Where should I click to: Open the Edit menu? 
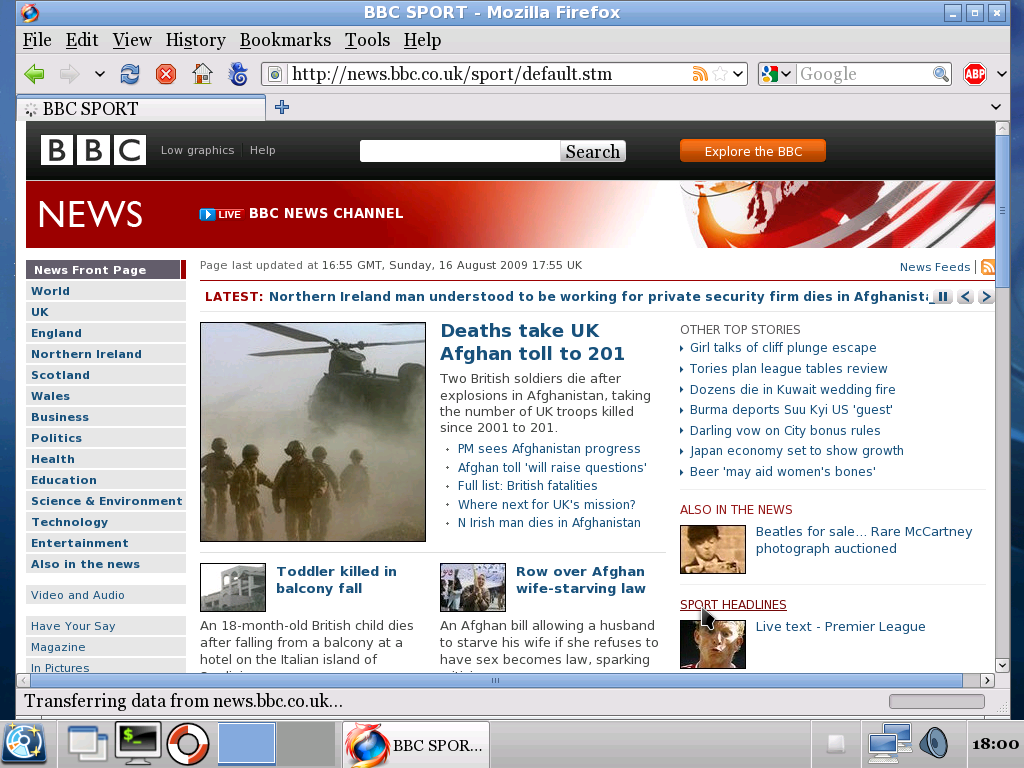point(82,40)
